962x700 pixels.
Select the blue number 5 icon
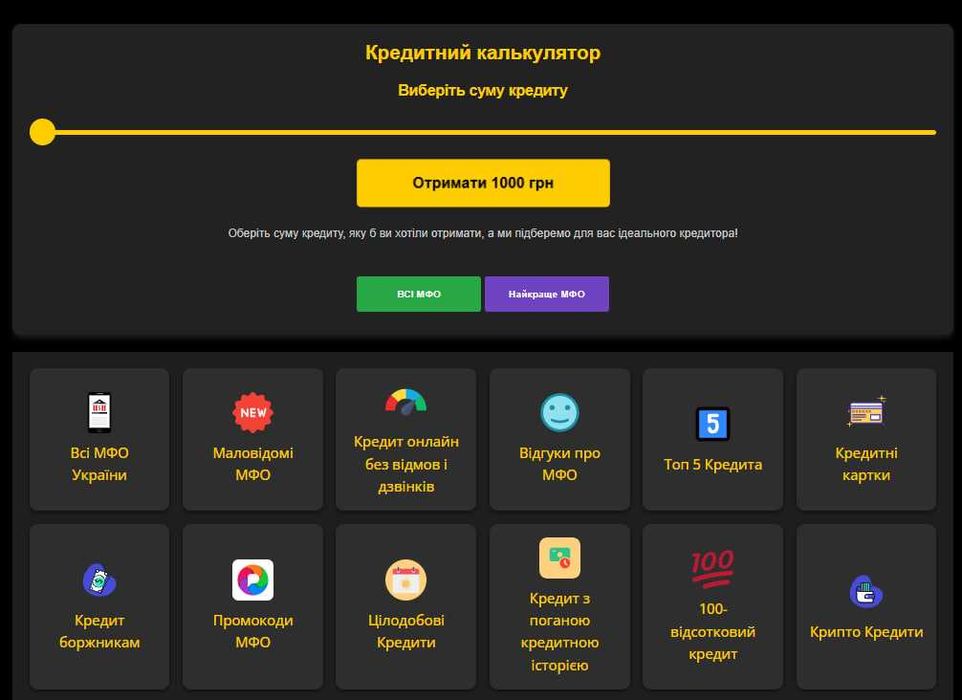pos(712,424)
